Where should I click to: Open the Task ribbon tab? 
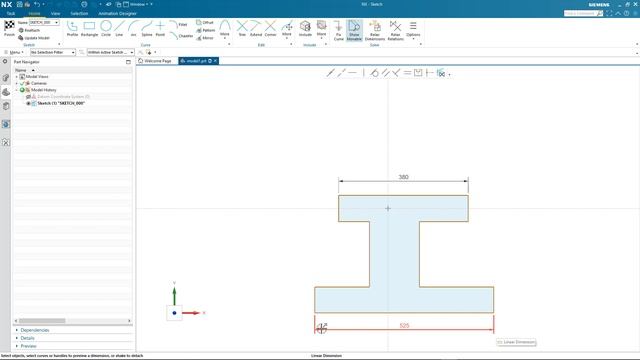coord(11,13)
